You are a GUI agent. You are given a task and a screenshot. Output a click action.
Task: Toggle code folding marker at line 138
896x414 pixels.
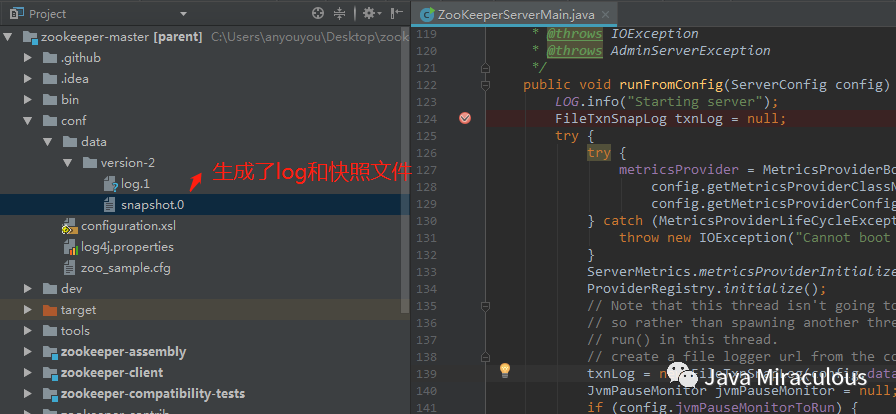[x=485, y=357]
